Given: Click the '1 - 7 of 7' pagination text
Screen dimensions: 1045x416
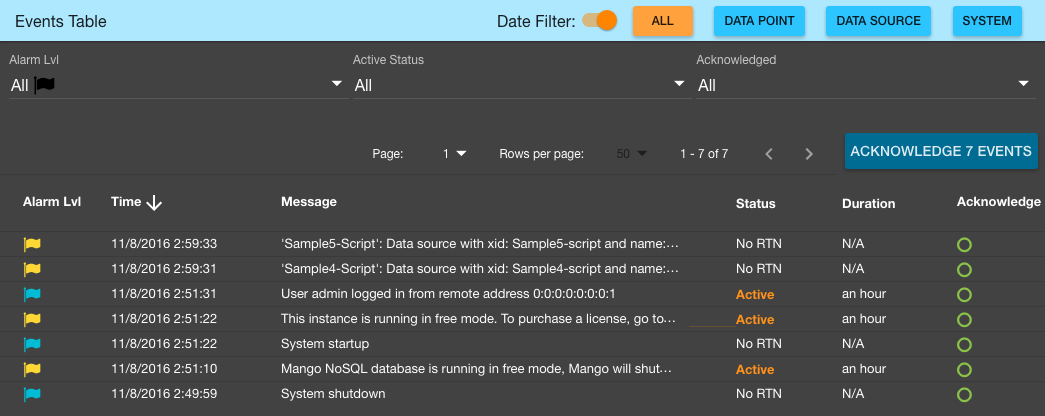Looking at the screenshot, I should (704, 154).
